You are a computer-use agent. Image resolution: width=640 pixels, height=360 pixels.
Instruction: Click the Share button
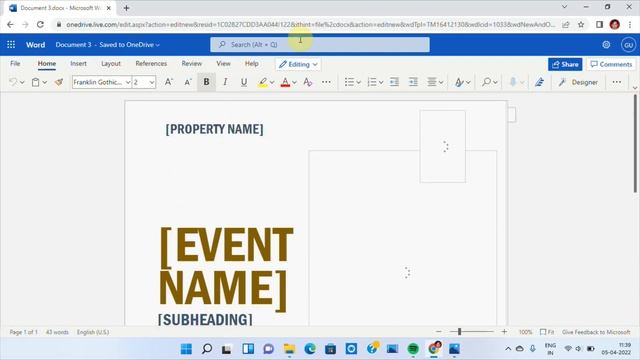pos(565,64)
